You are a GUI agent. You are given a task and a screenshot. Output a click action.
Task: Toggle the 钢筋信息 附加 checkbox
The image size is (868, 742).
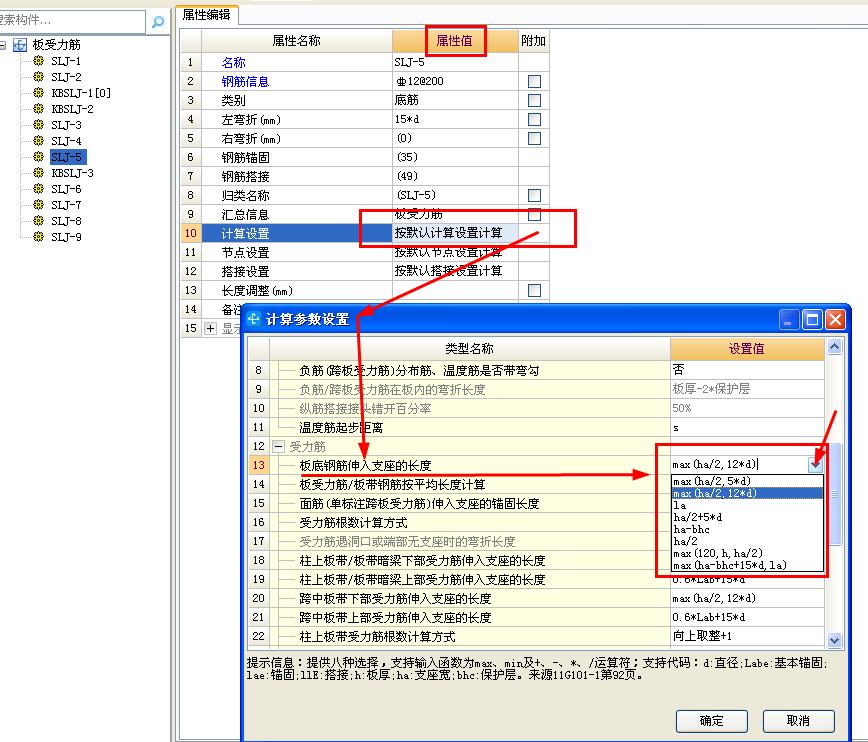pyautogui.click(x=534, y=81)
